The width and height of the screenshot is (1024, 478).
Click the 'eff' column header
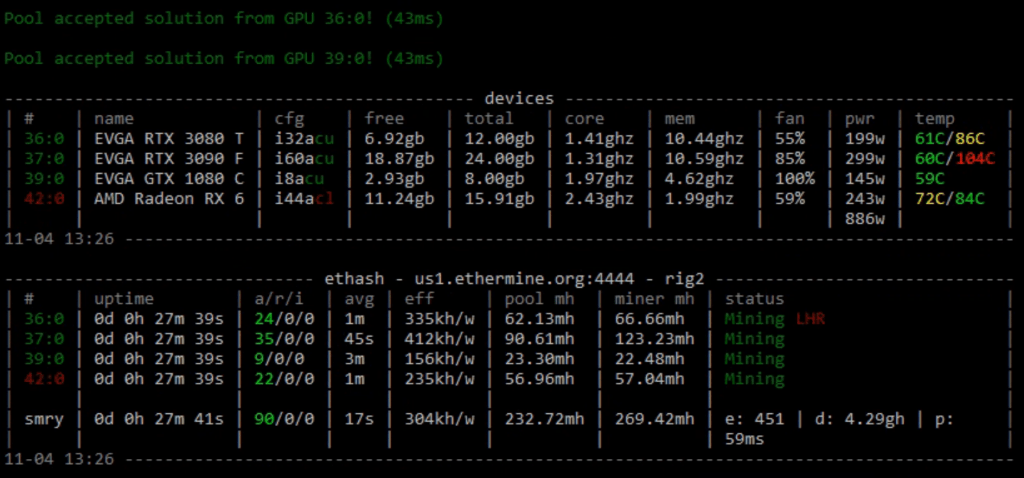point(419,299)
